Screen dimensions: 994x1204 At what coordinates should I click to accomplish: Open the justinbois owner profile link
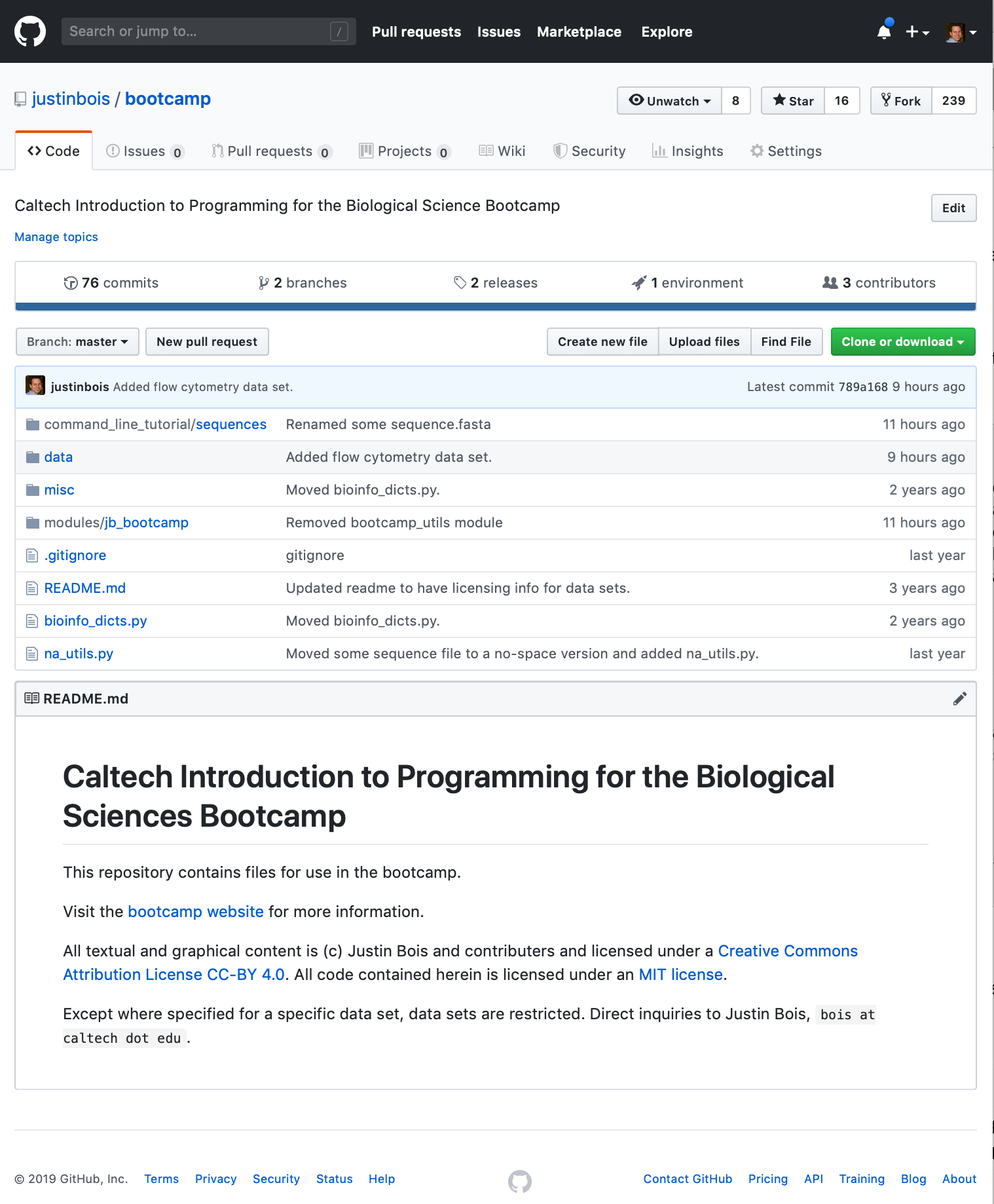[x=71, y=99]
